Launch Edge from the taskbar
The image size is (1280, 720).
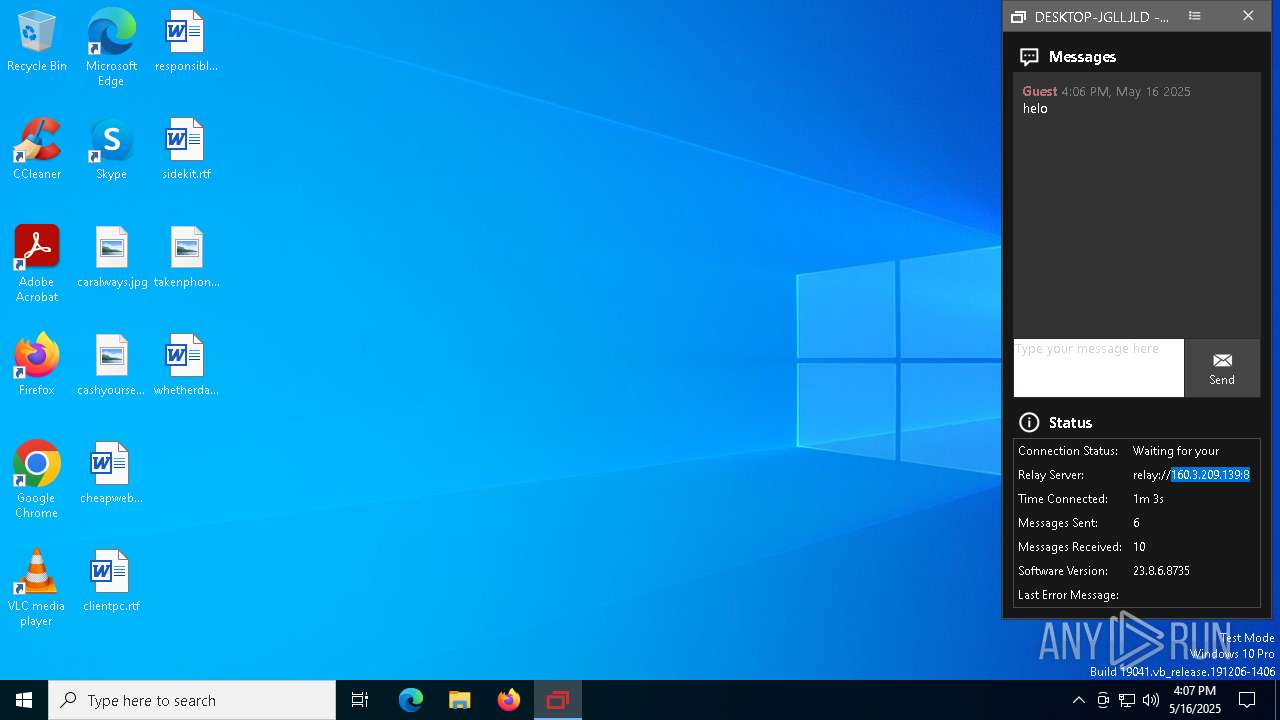pos(411,700)
